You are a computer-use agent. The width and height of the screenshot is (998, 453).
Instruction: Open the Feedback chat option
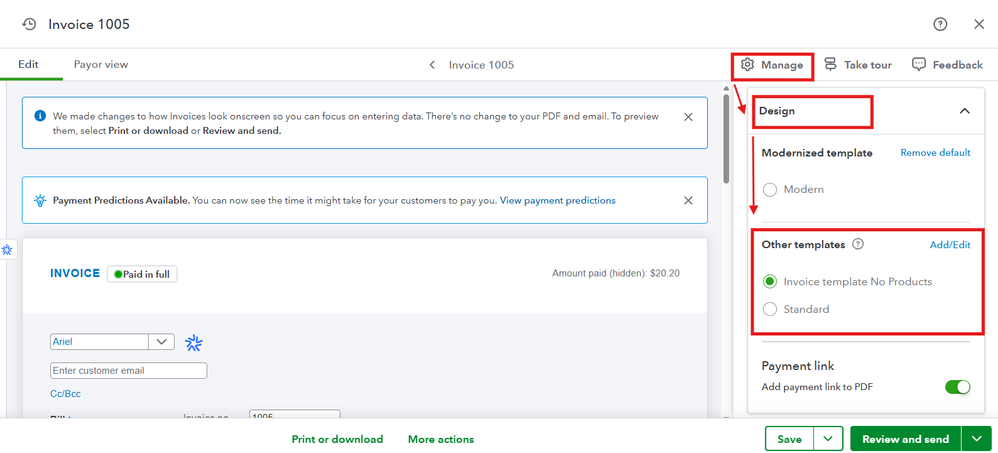coord(947,65)
